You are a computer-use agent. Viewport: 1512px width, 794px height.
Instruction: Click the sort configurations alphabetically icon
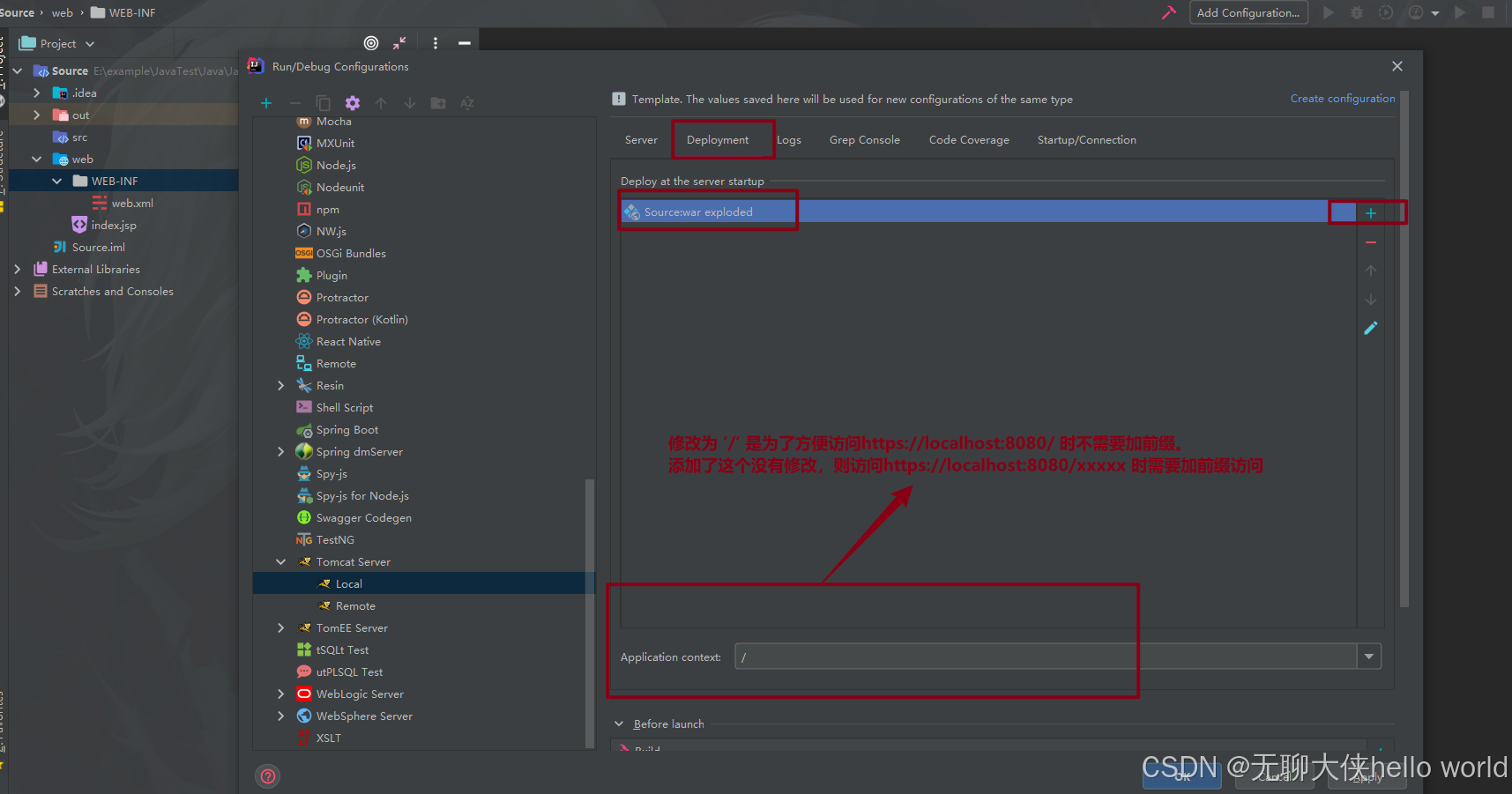467,103
